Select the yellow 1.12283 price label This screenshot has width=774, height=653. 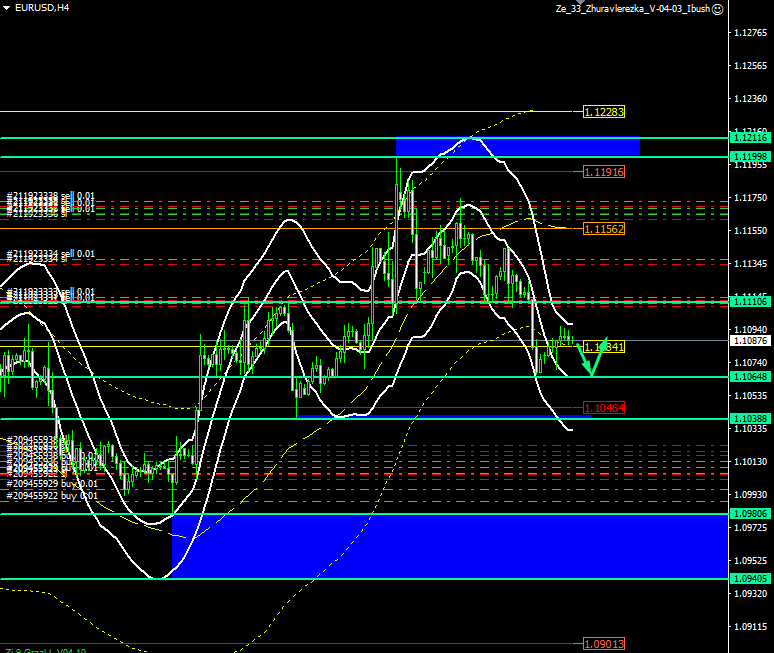point(603,111)
